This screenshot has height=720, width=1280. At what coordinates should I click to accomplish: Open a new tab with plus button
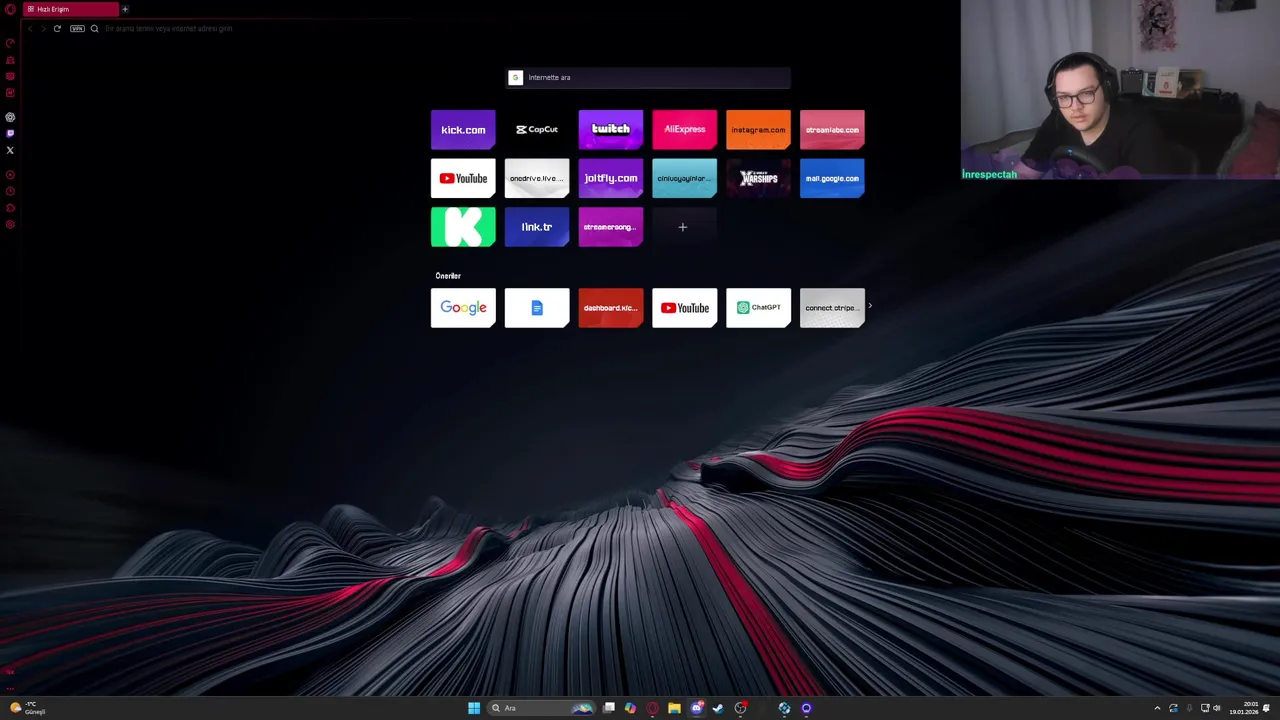click(x=125, y=9)
